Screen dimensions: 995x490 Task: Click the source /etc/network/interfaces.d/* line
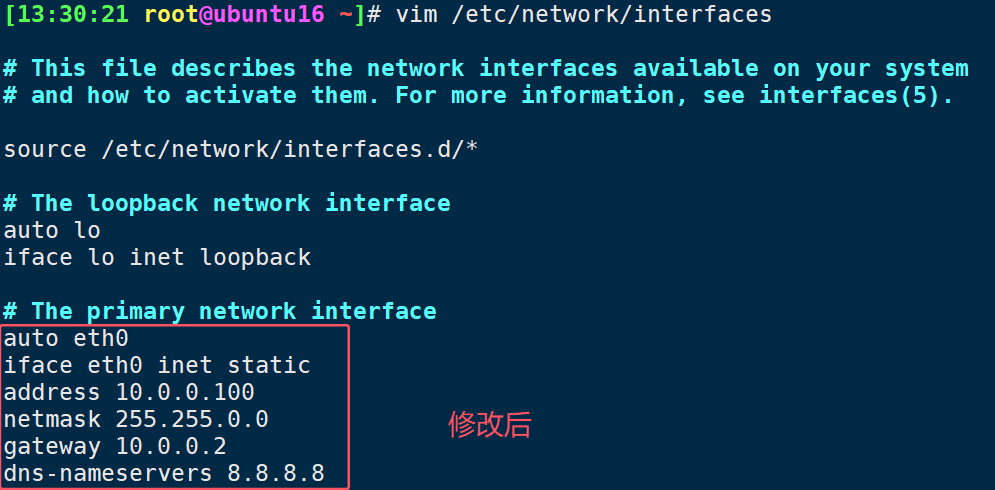coord(241,150)
